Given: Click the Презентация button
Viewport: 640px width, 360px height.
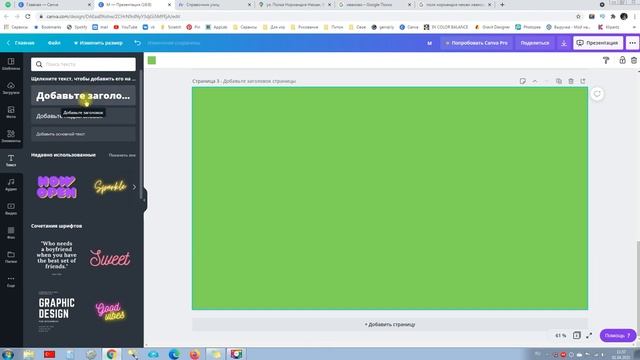Looking at the screenshot, I should [598, 43].
